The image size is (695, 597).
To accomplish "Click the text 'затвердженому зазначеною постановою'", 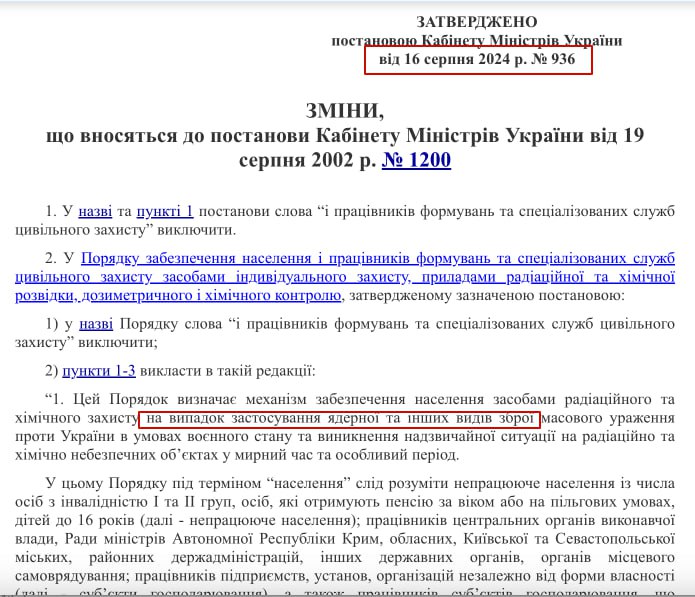I will (484, 296).
